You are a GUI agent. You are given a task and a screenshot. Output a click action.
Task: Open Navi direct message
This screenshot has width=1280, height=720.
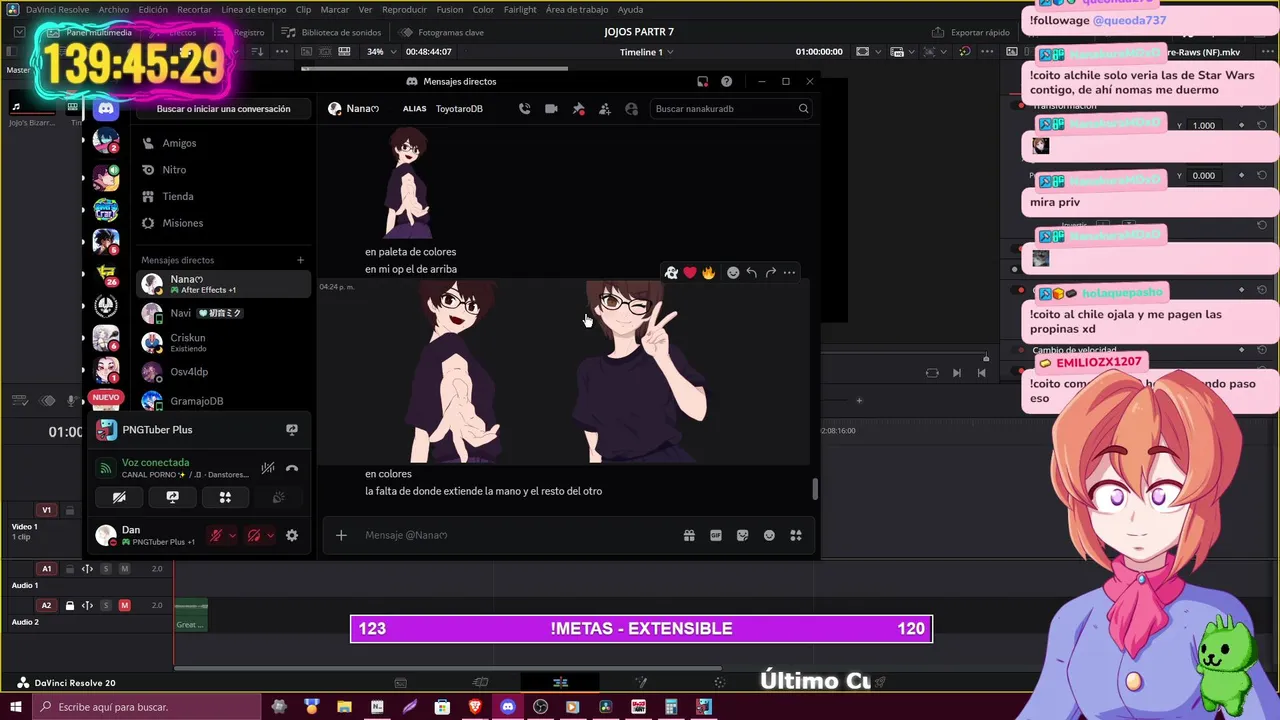coord(223,313)
